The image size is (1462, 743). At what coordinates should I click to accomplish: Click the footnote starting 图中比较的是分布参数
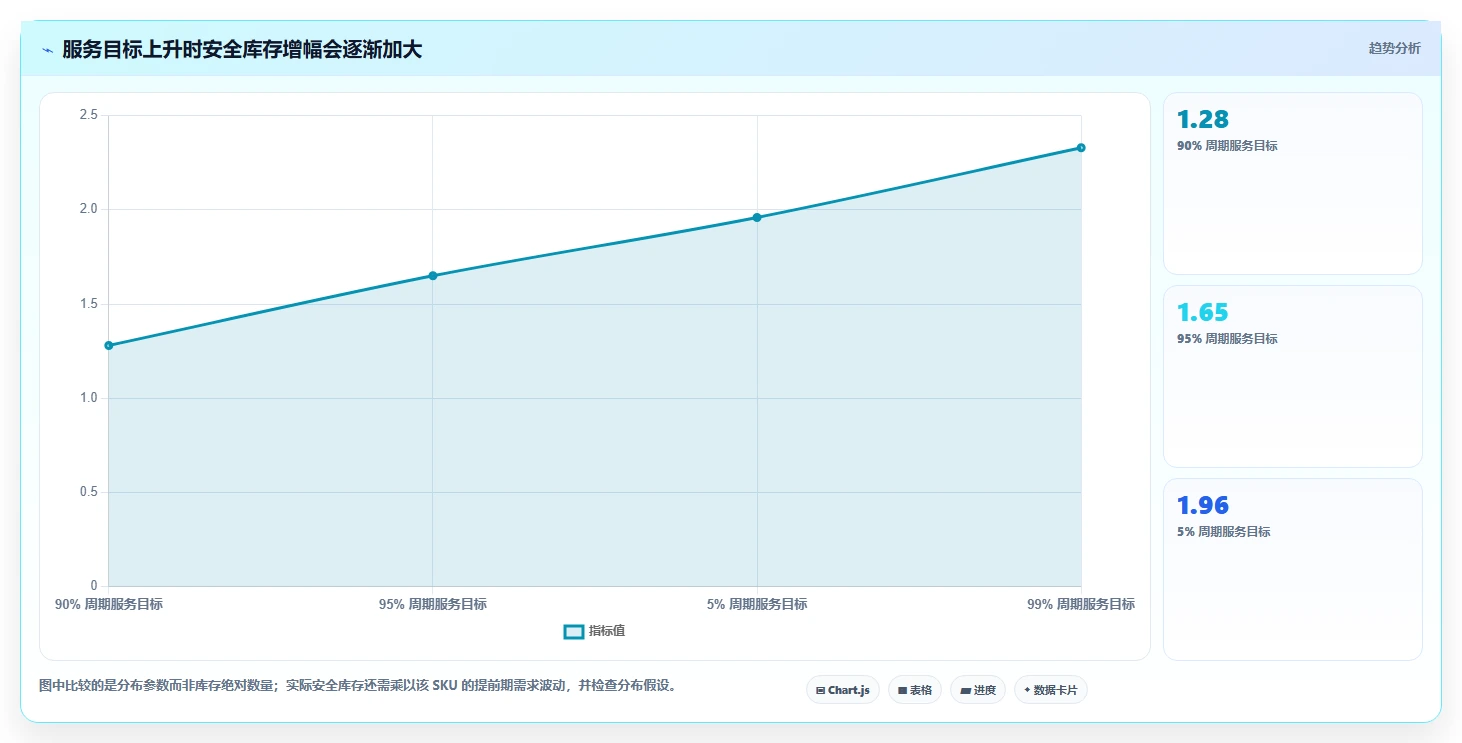coord(358,686)
